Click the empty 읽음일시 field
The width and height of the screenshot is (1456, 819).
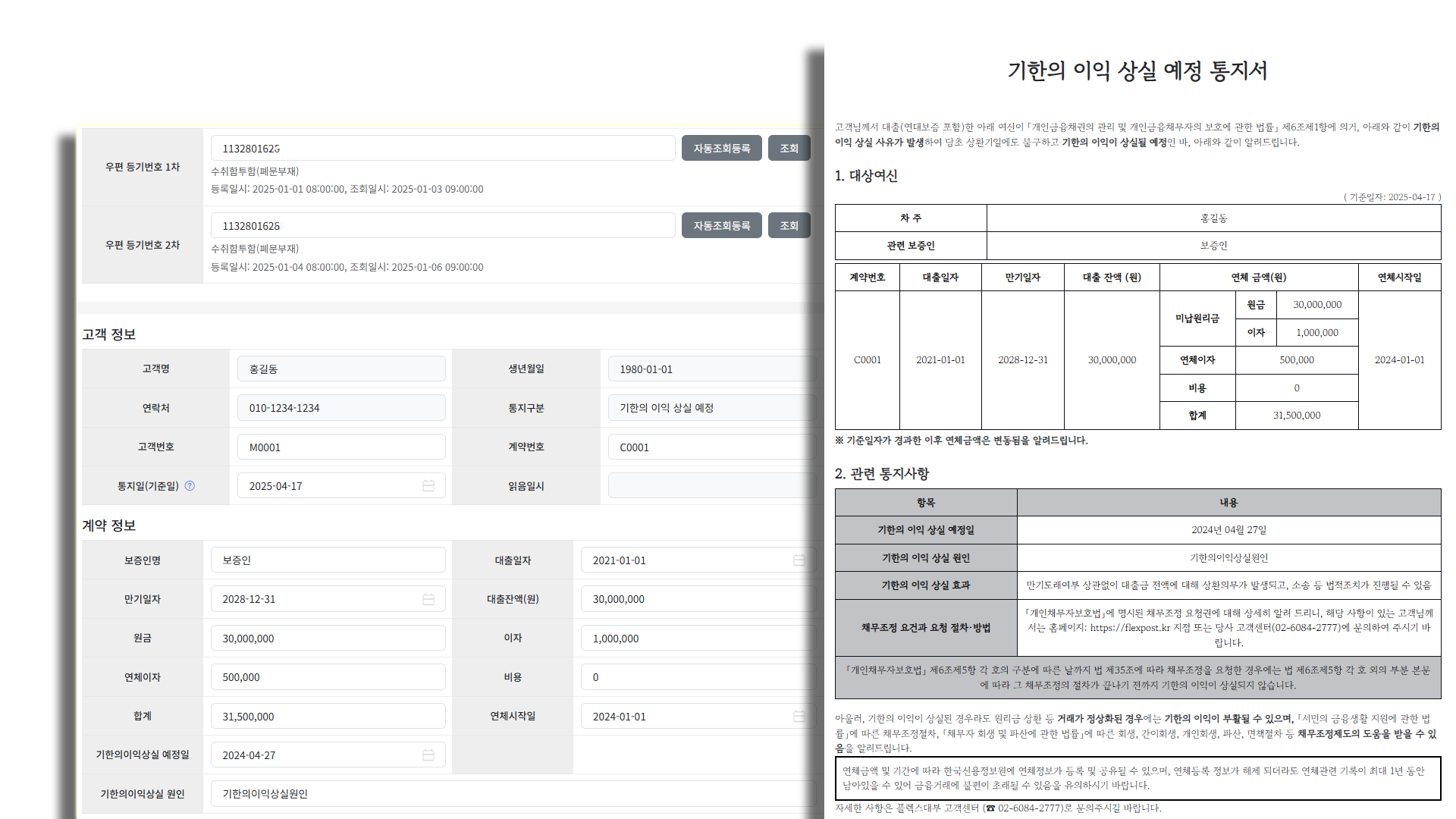tap(711, 486)
